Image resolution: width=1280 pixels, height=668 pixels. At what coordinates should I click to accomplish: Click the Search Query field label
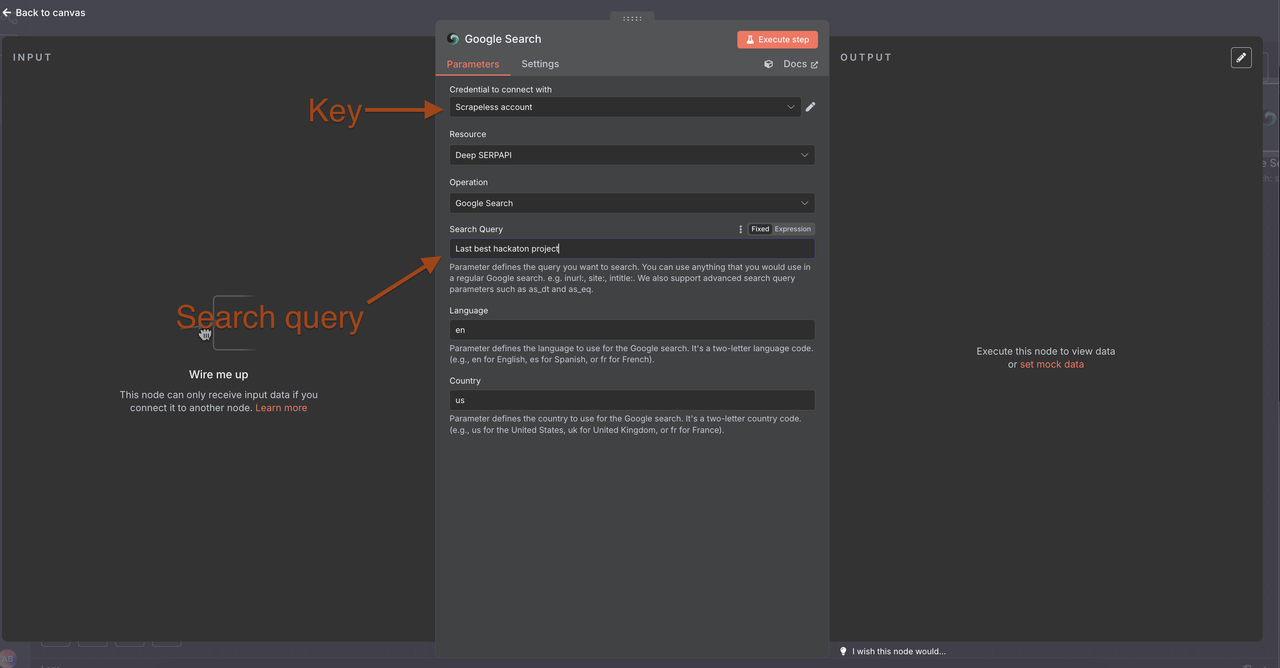click(x=476, y=229)
